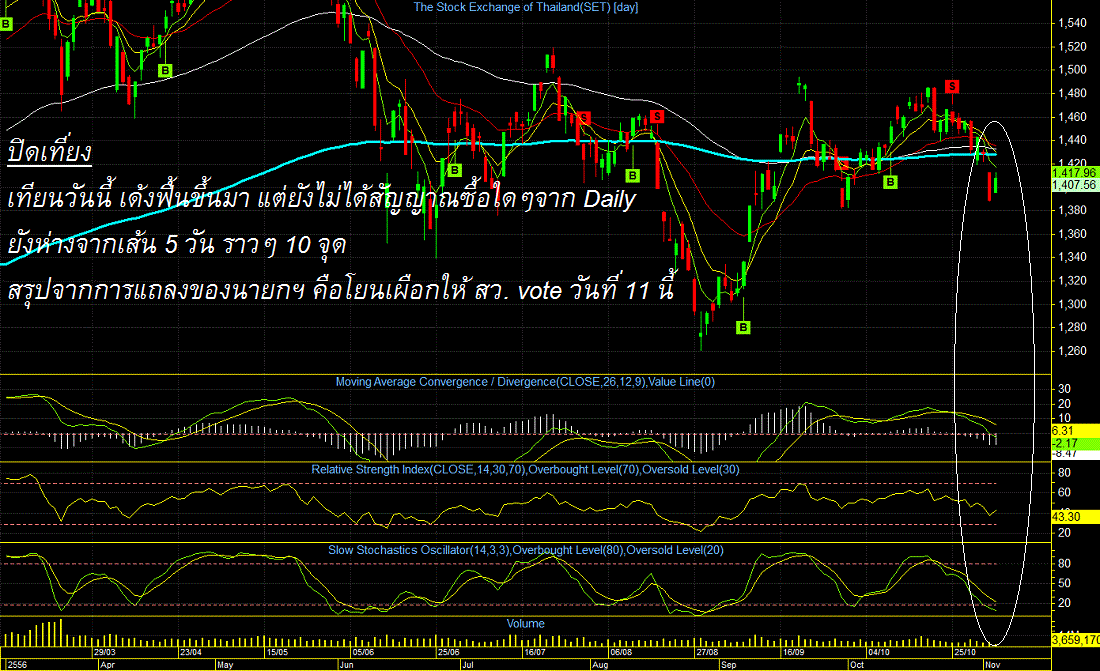Viewport: 1100px width, 671px height.
Task: Select the green B marker near 23/04 in April
Action: (165, 70)
